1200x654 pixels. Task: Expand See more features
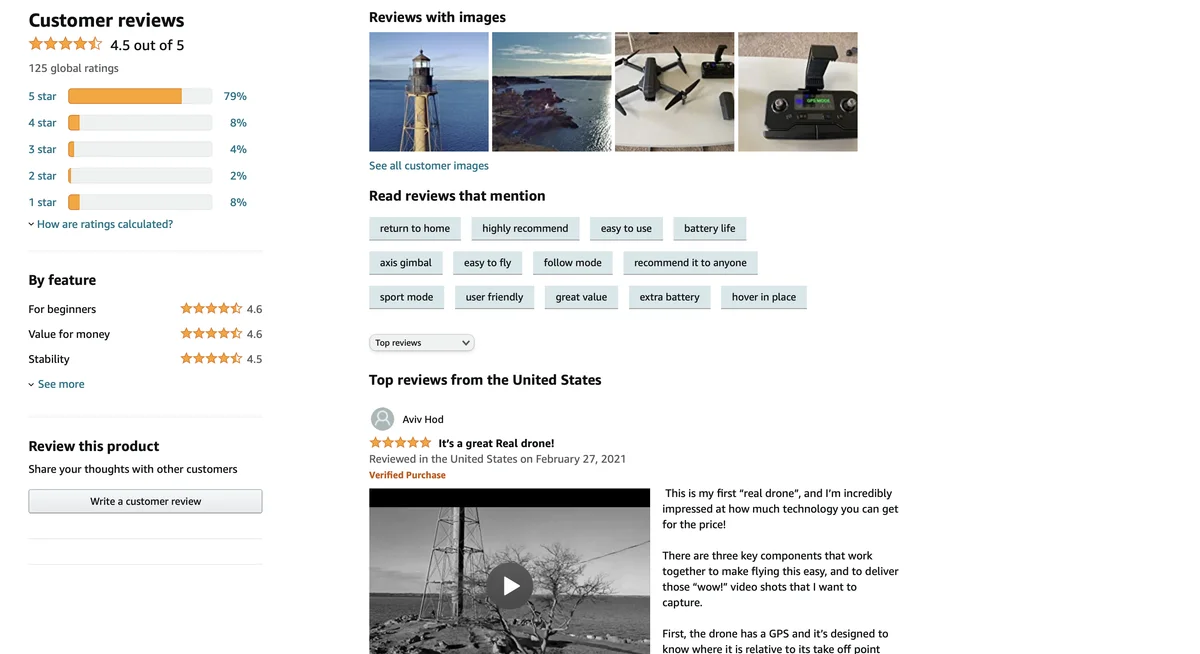57,384
